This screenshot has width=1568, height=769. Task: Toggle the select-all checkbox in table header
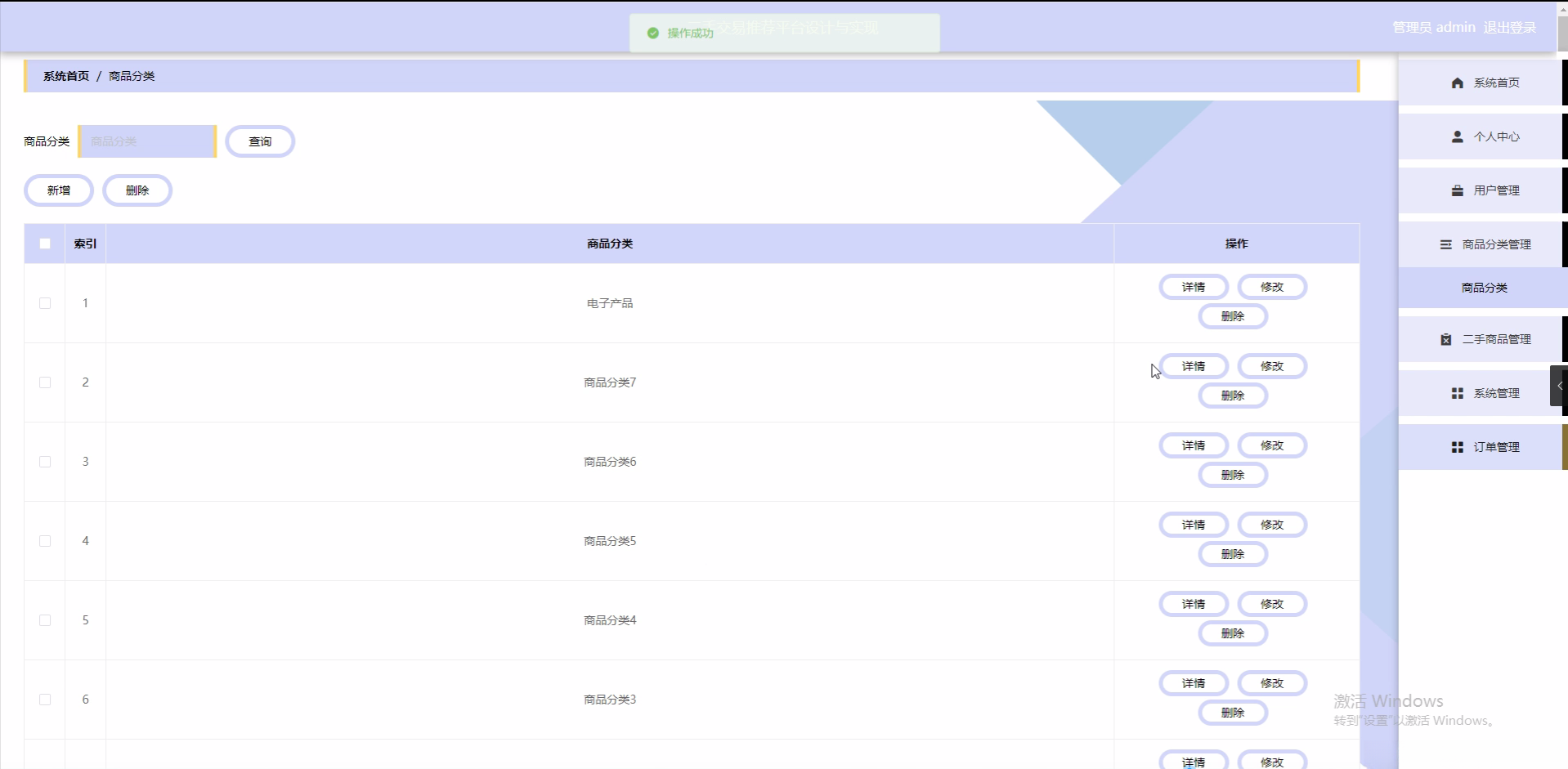(x=45, y=244)
